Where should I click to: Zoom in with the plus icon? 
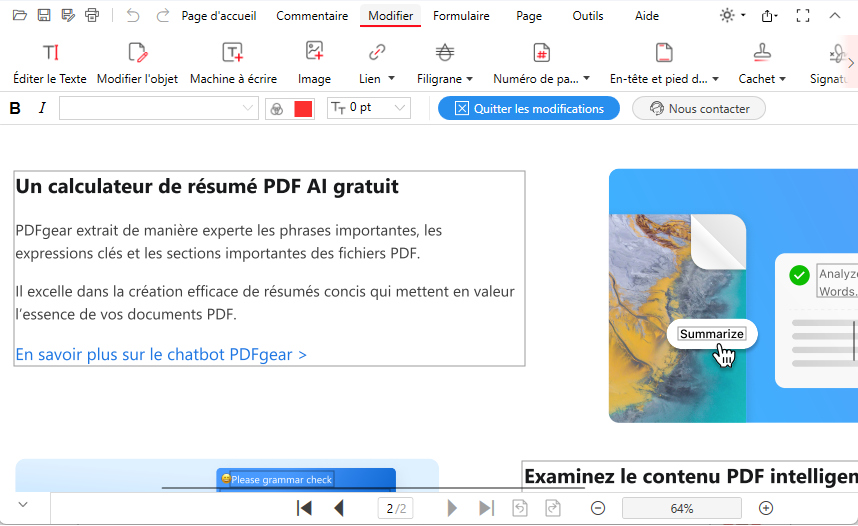click(x=766, y=508)
